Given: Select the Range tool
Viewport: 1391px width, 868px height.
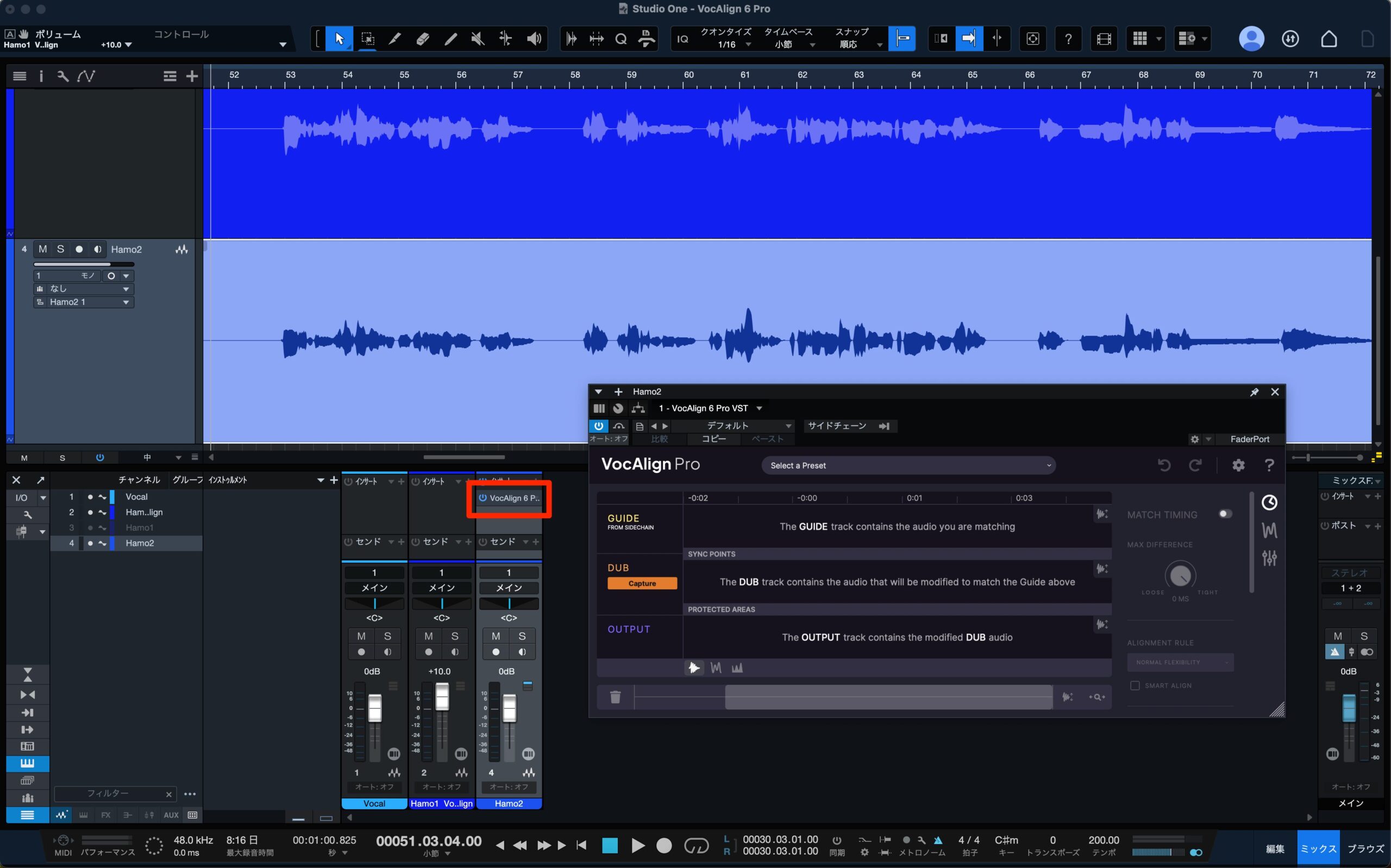Looking at the screenshot, I should (367, 39).
